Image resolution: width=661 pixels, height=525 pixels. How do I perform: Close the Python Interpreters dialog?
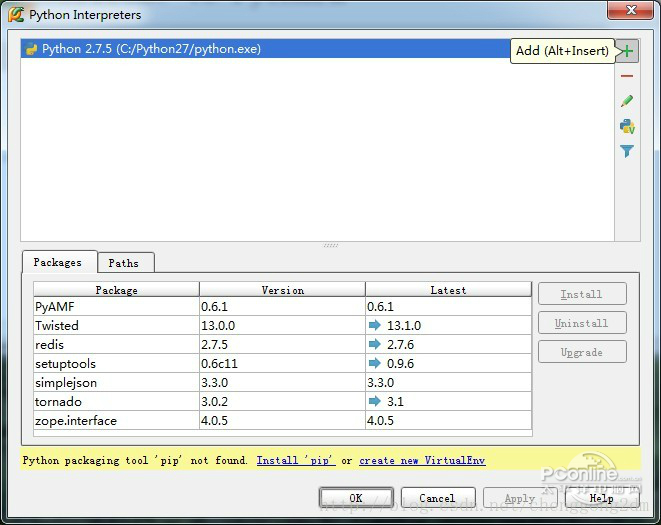click(x=630, y=10)
